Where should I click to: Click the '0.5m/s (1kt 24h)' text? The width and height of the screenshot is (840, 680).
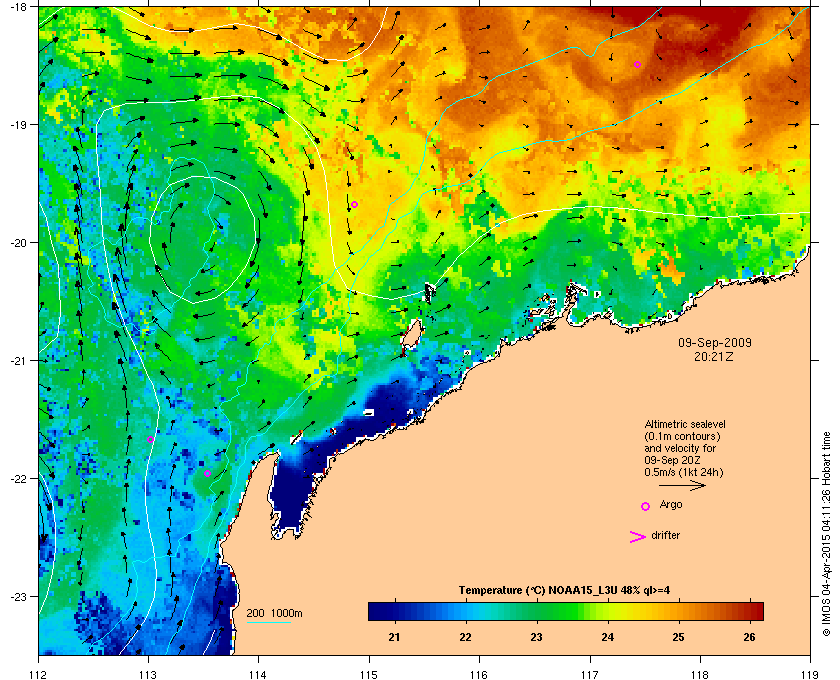pyautogui.click(x=684, y=473)
